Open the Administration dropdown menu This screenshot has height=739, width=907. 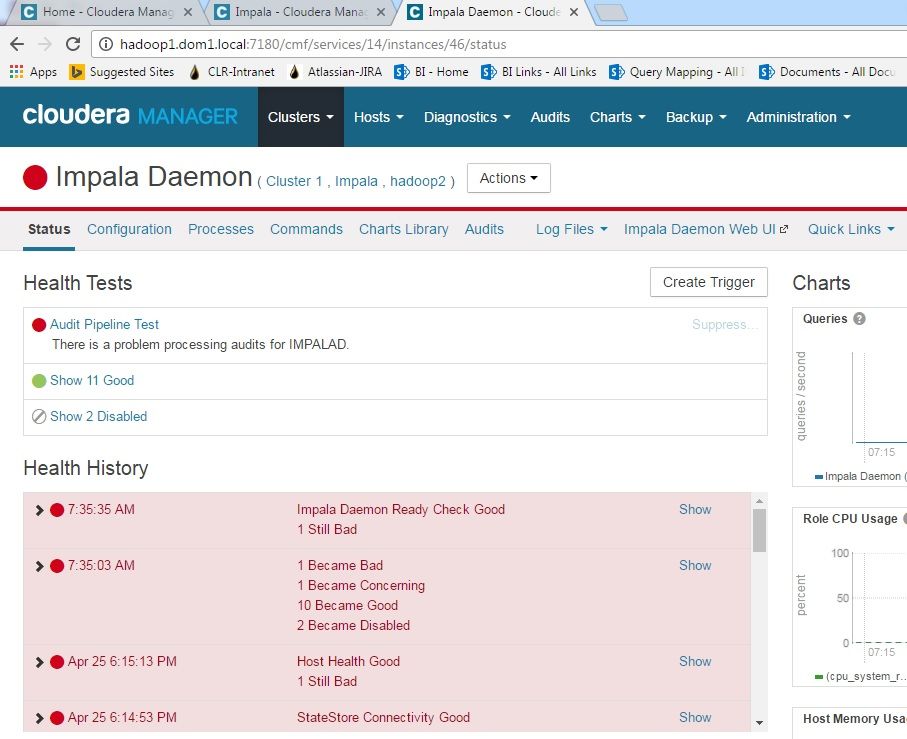point(798,117)
